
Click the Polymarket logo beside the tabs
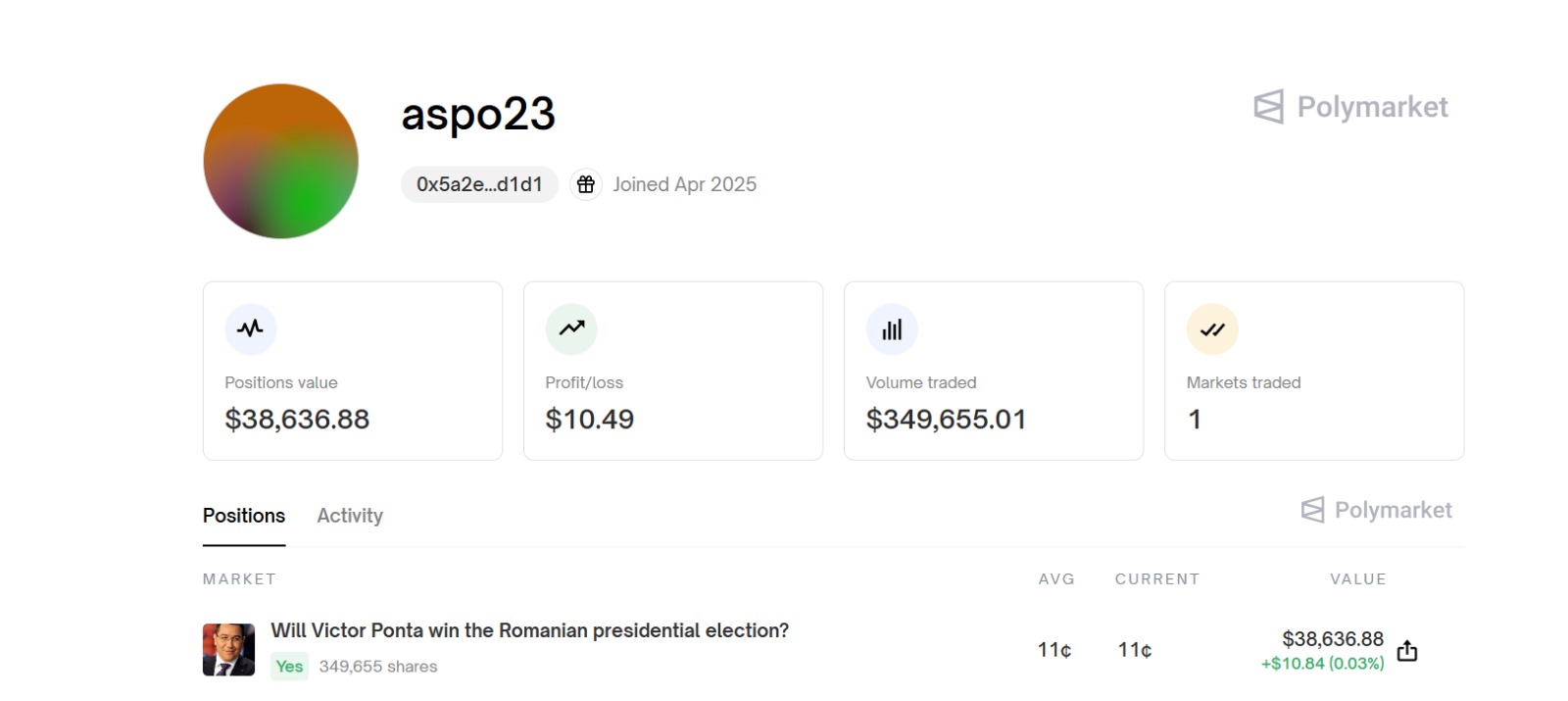click(x=1376, y=510)
